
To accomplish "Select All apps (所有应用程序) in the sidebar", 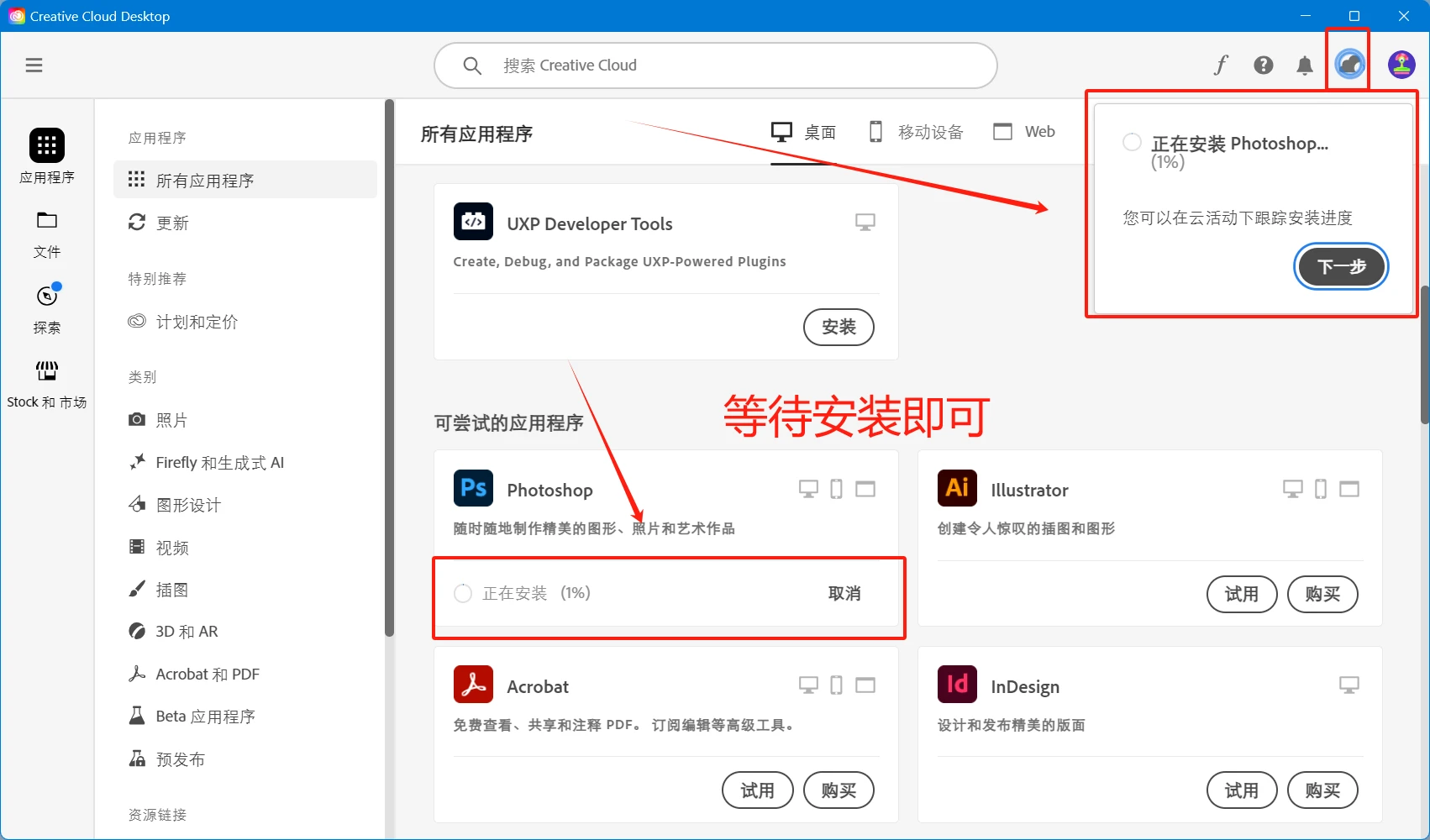I will pos(245,180).
